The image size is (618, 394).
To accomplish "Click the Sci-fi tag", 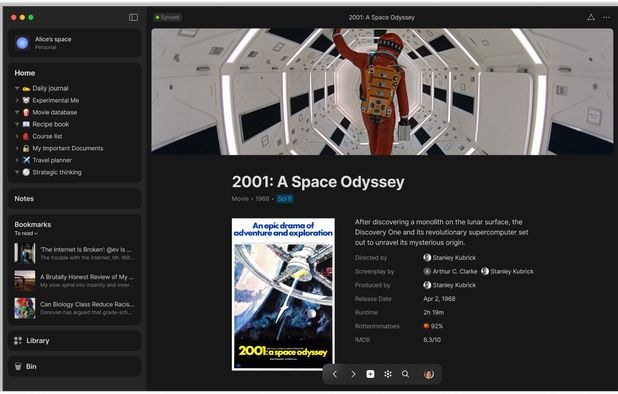I will click(x=285, y=199).
